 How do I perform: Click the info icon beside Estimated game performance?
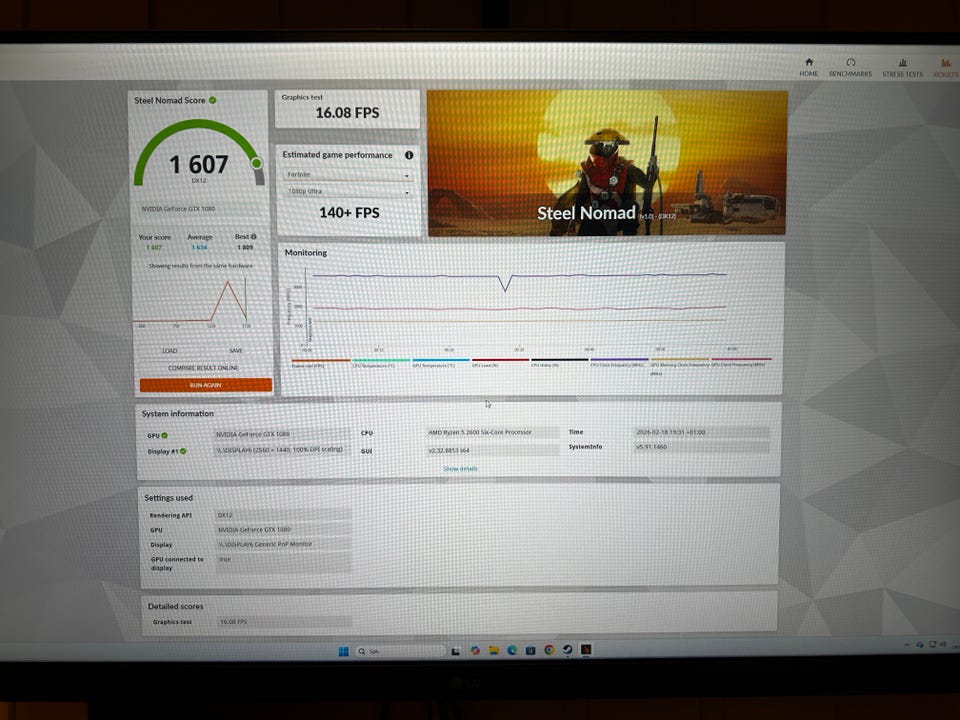click(x=409, y=156)
